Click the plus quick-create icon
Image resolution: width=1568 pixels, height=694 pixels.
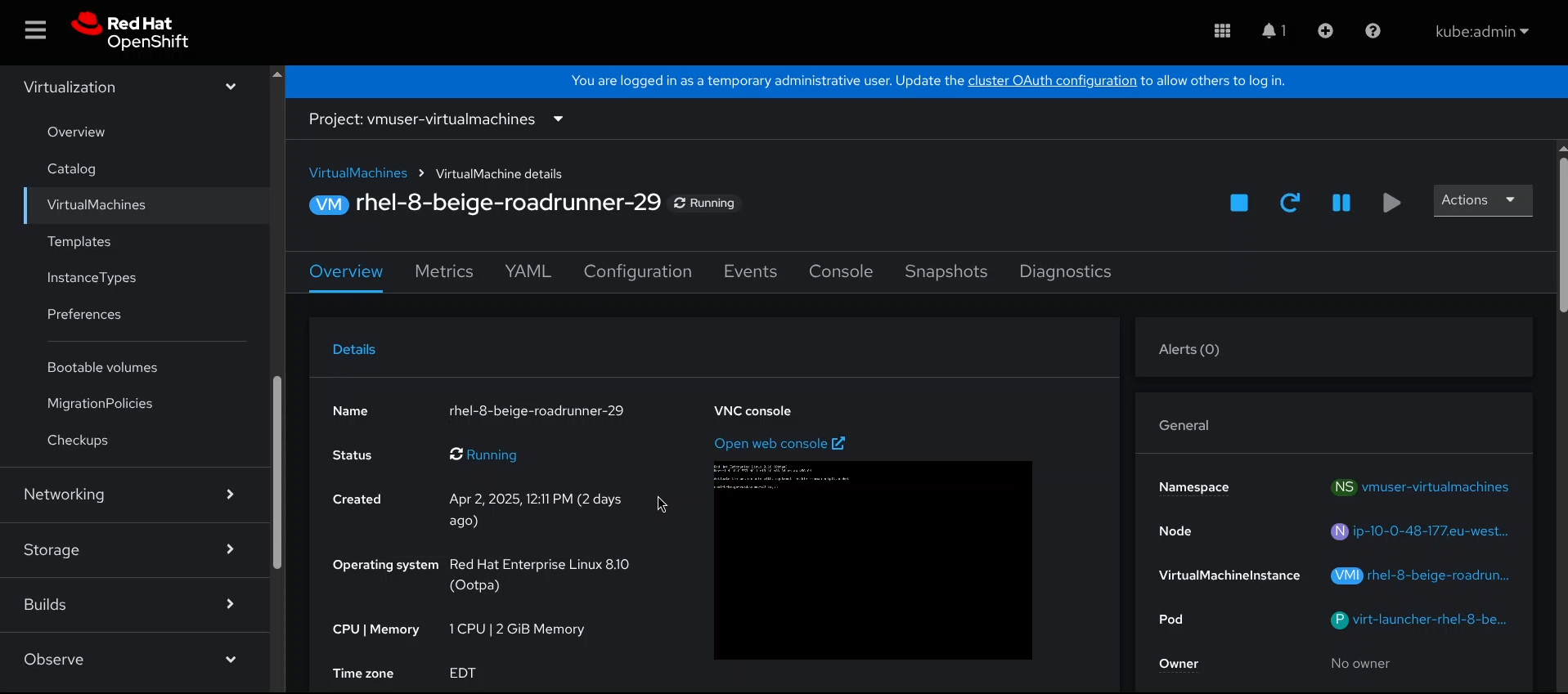pos(1325,31)
